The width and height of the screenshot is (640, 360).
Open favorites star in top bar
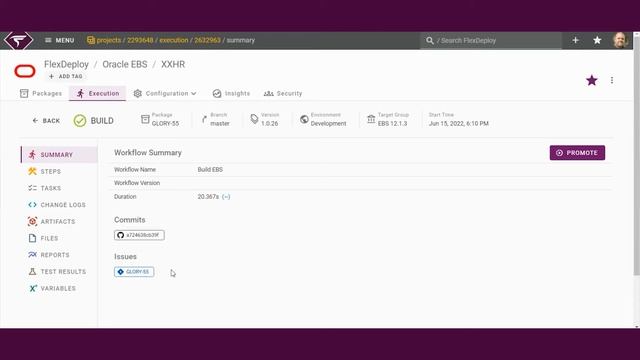tap(597, 40)
